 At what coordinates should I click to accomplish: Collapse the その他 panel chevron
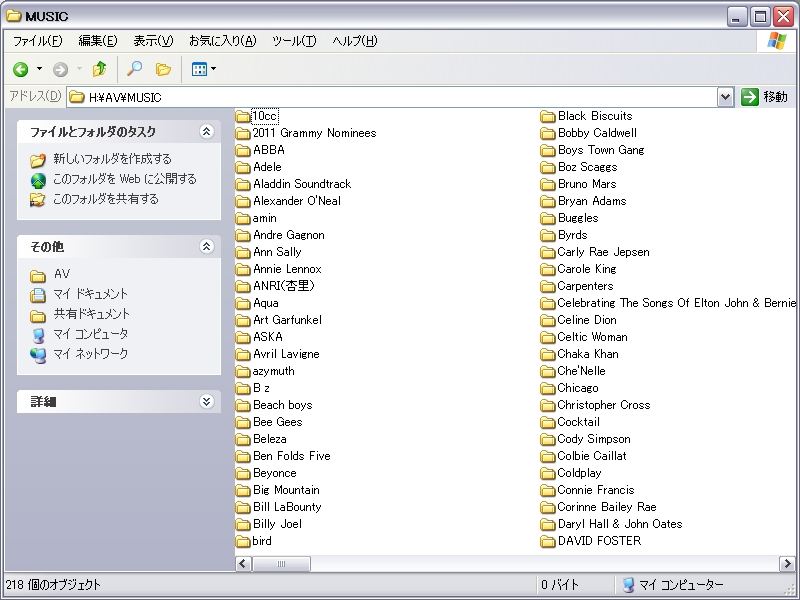point(206,247)
